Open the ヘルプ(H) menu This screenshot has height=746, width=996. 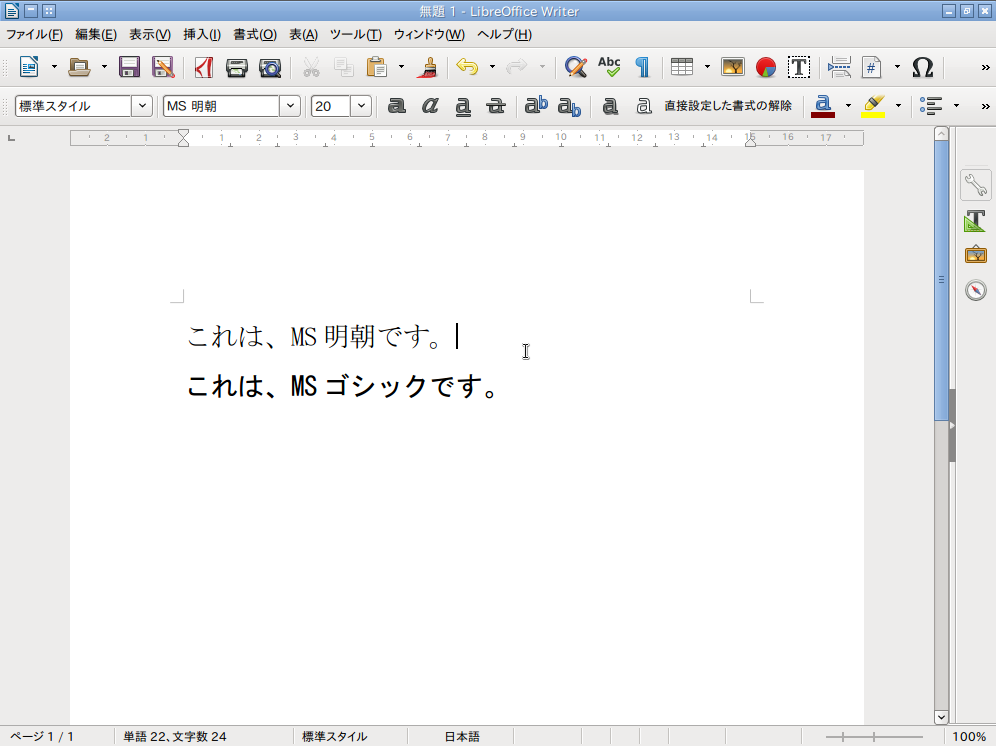point(504,34)
